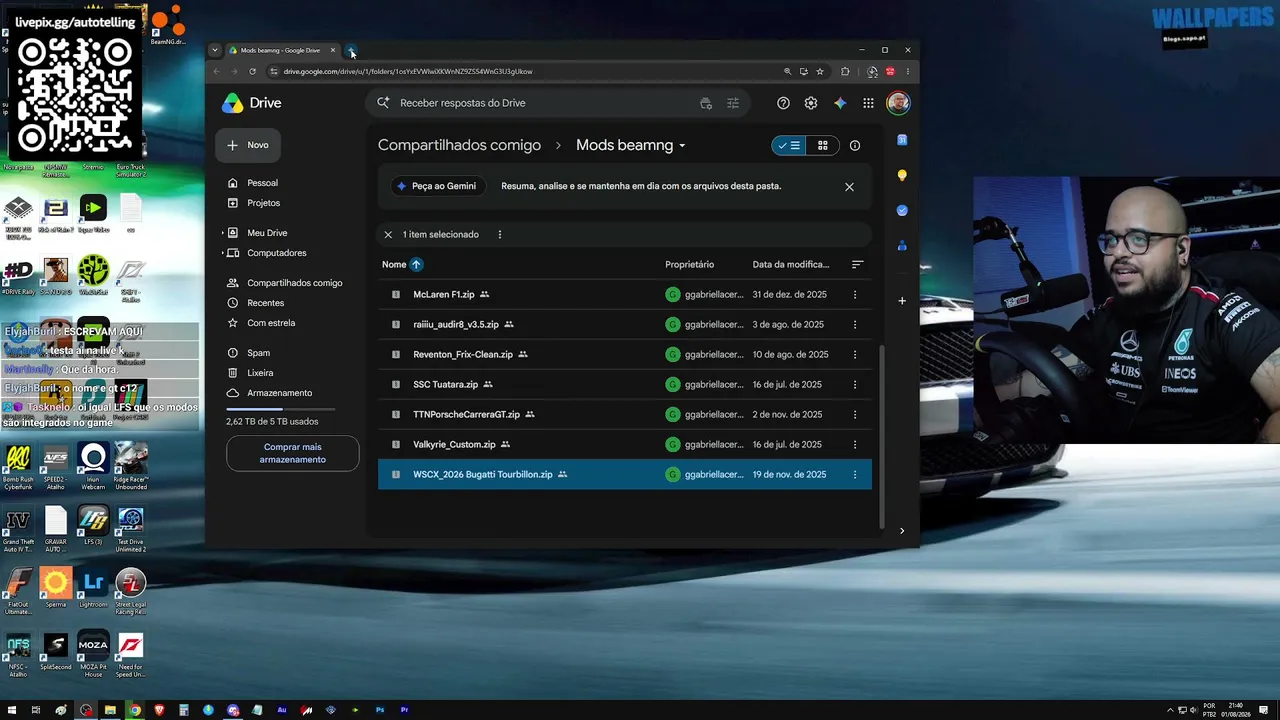Get add-ons with the plus icon
Screen dimensions: 1280x720
click(902, 300)
